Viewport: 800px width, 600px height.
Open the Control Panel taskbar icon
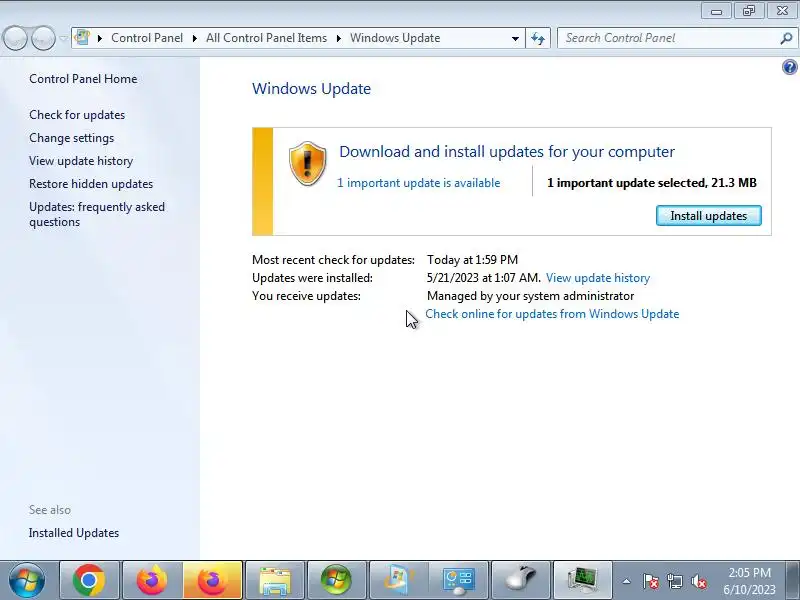click(x=460, y=580)
